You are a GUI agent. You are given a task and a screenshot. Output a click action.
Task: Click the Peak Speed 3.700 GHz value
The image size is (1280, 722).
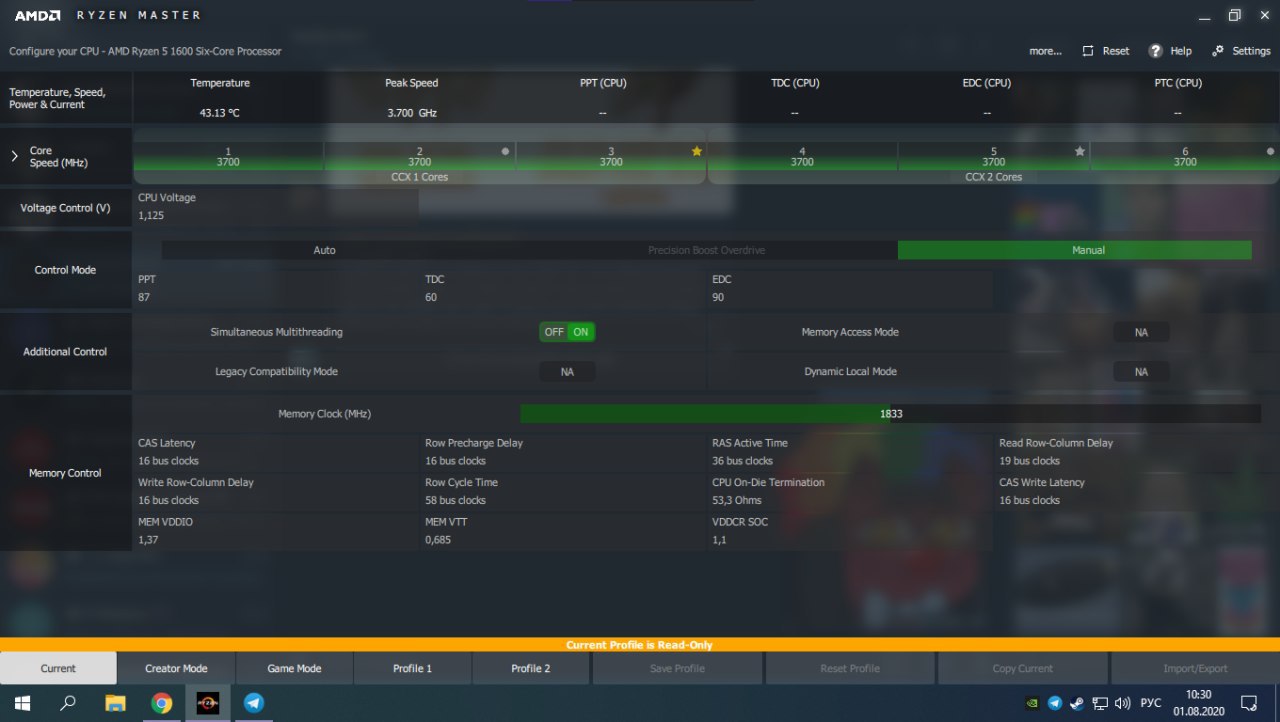coord(412,113)
